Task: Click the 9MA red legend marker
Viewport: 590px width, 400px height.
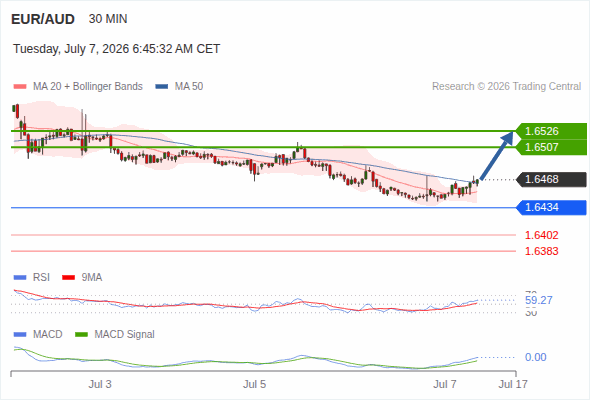Action: (68, 278)
